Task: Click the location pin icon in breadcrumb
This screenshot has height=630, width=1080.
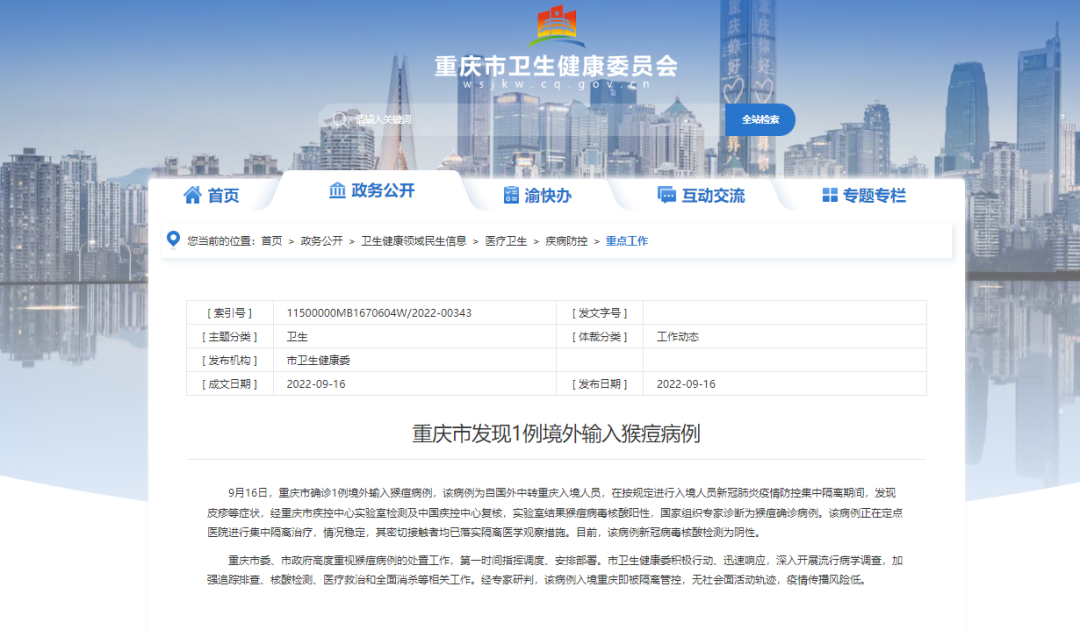Action: (173, 240)
